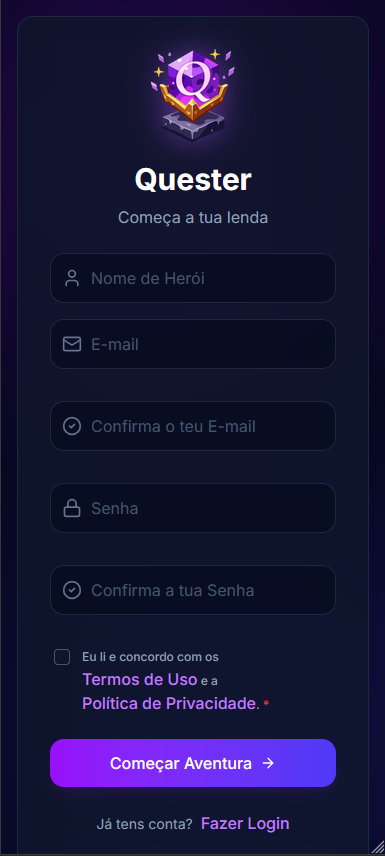Click the envelope mail icon
This screenshot has height=856, width=385.
click(x=72, y=344)
